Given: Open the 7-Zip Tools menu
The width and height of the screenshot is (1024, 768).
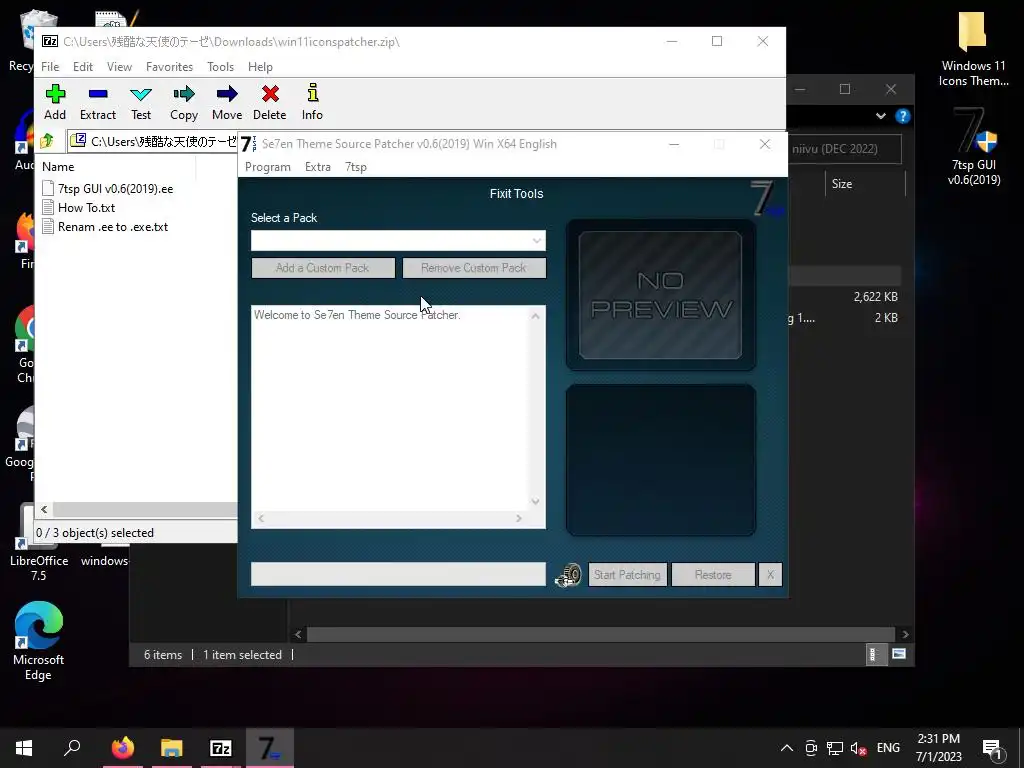Looking at the screenshot, I should 220,67.
